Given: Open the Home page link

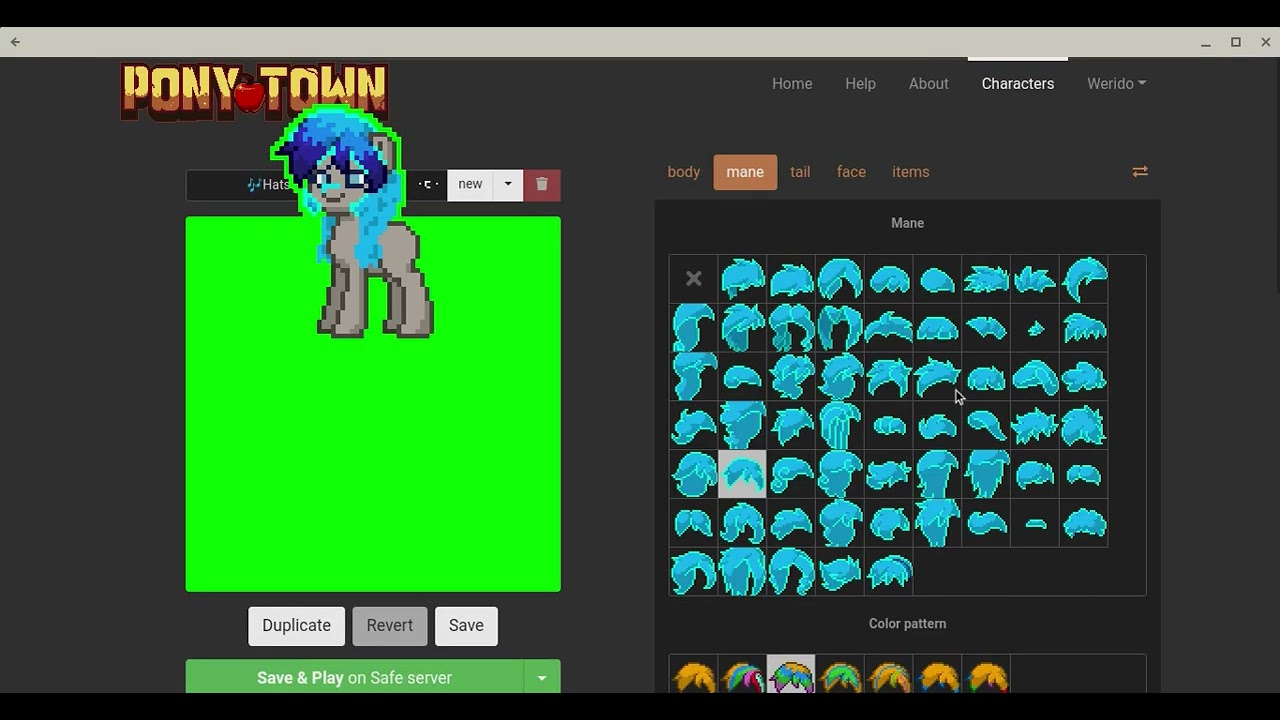Looking at the screenshot, I should click(792, 84).
